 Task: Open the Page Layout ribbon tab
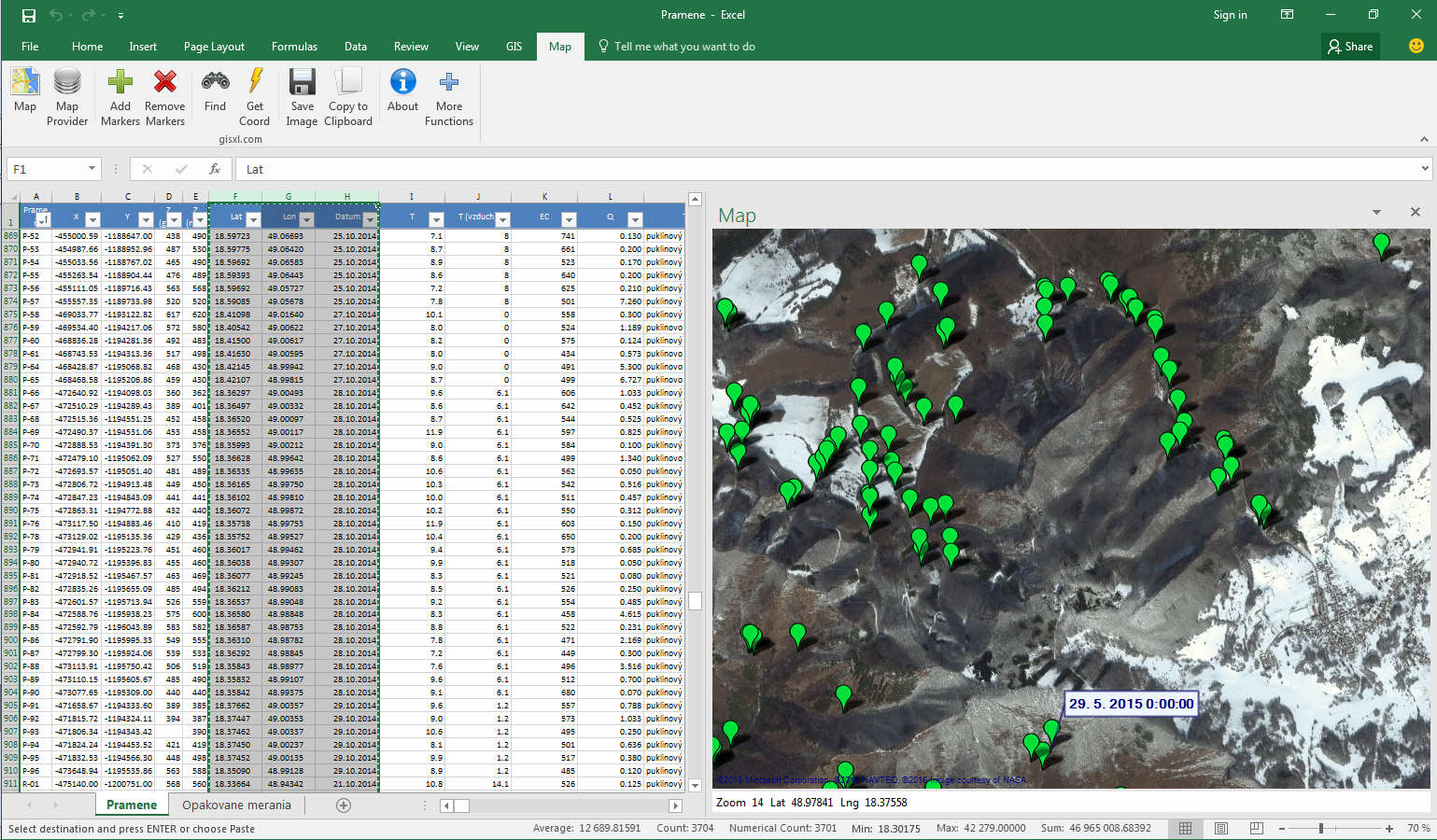tap(214, 47)
